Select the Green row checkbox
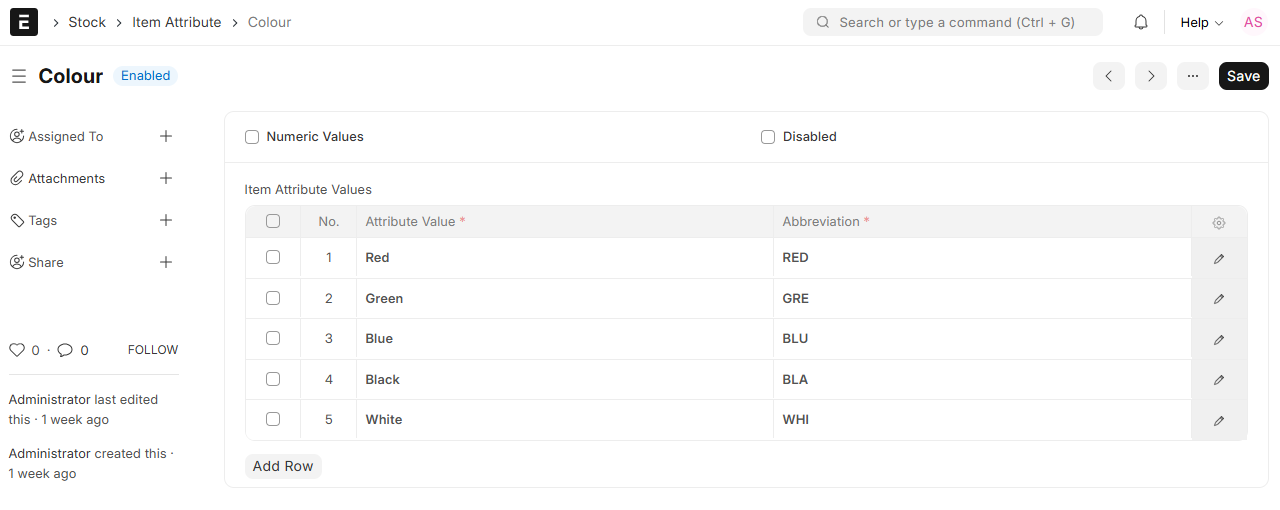Image resolution: width=1280 pixels, height=510 pixels. (273, 298)
